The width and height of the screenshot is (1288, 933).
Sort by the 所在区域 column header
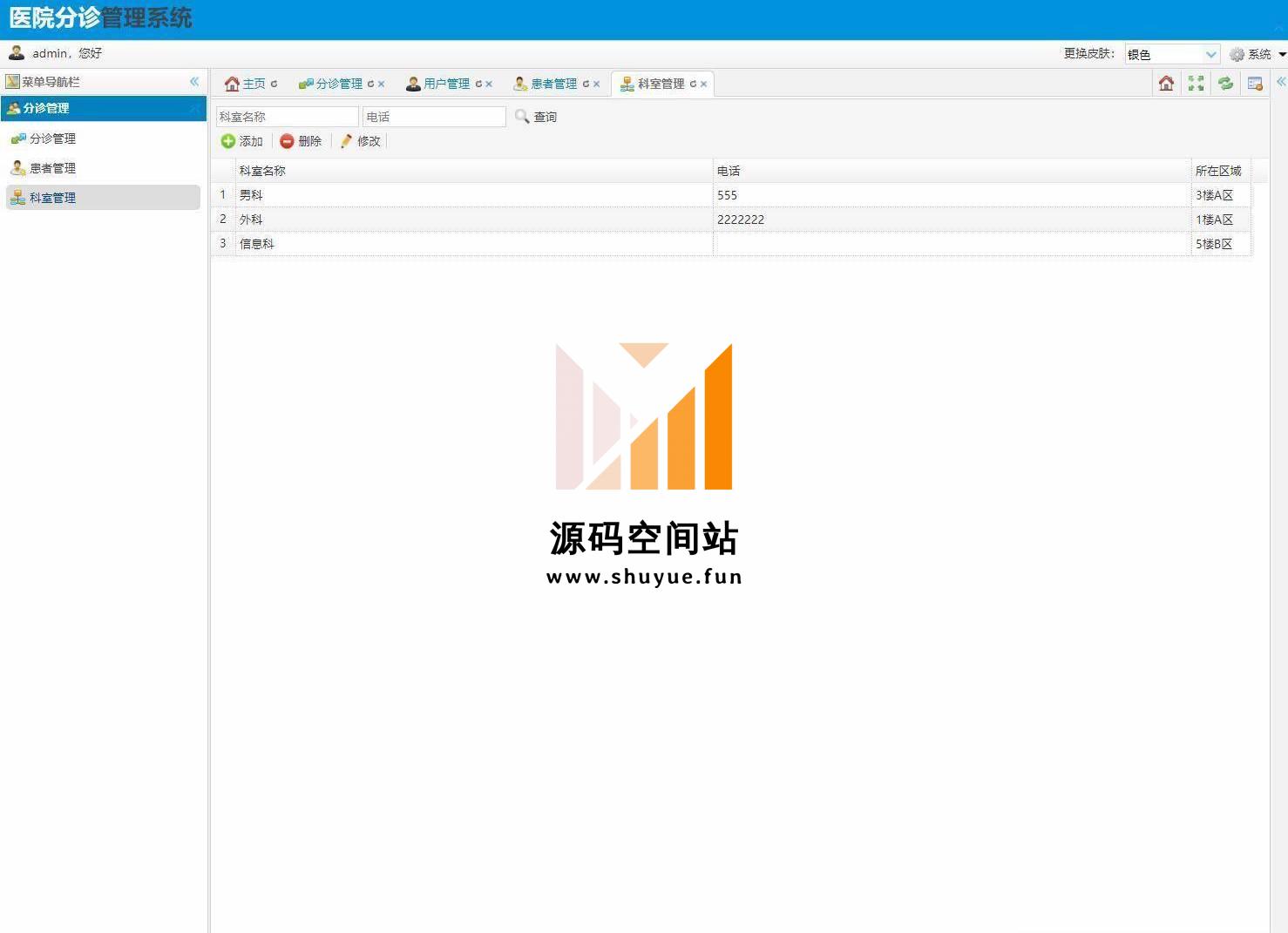click(x=1221, y=171)
